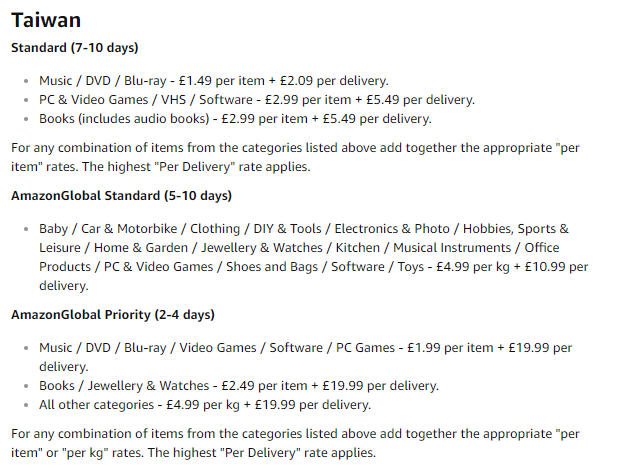Click the All other categories line
The width and height of the screenshot is (630, 475).
pos(205,405)
